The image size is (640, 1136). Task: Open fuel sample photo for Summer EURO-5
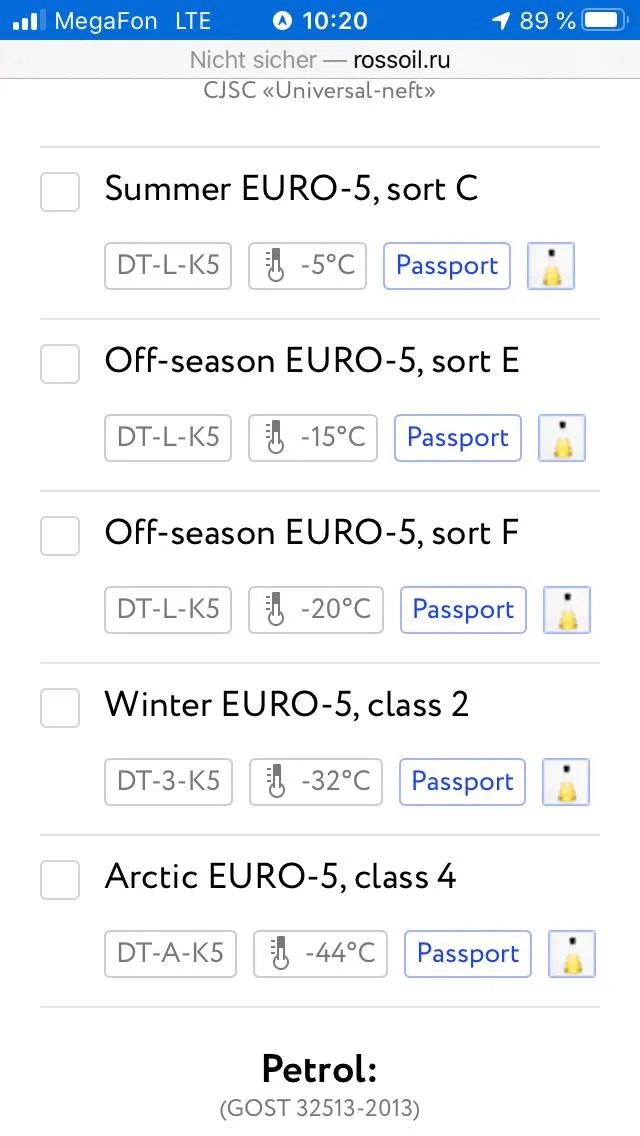551,266
